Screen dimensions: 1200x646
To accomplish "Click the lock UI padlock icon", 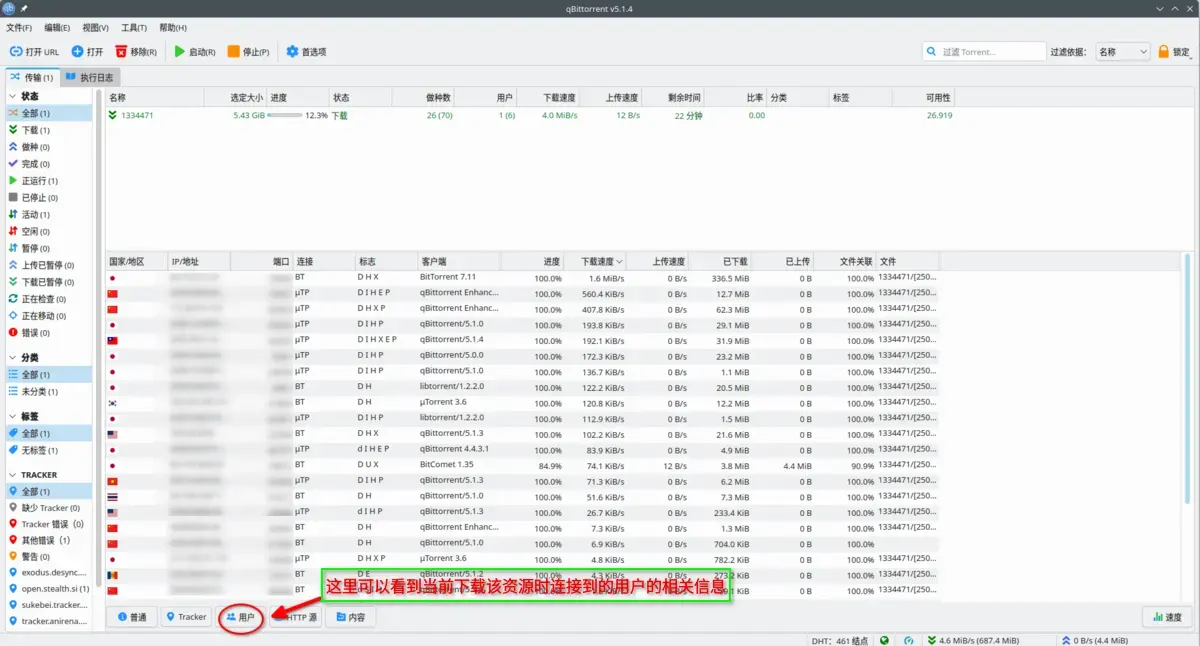I will tap(1163, 51).
